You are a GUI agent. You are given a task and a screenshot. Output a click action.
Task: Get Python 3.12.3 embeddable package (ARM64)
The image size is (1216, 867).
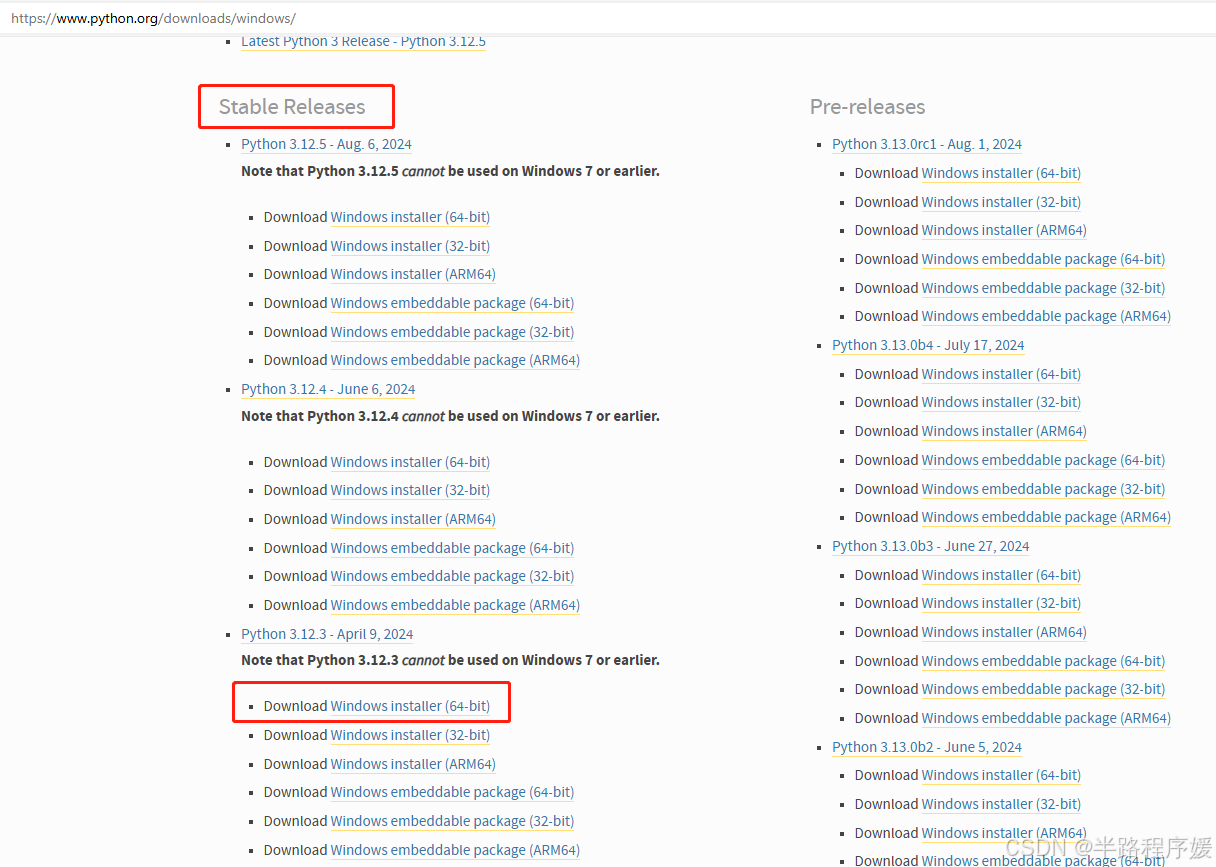pyautogui.click(x=455, y=850)
